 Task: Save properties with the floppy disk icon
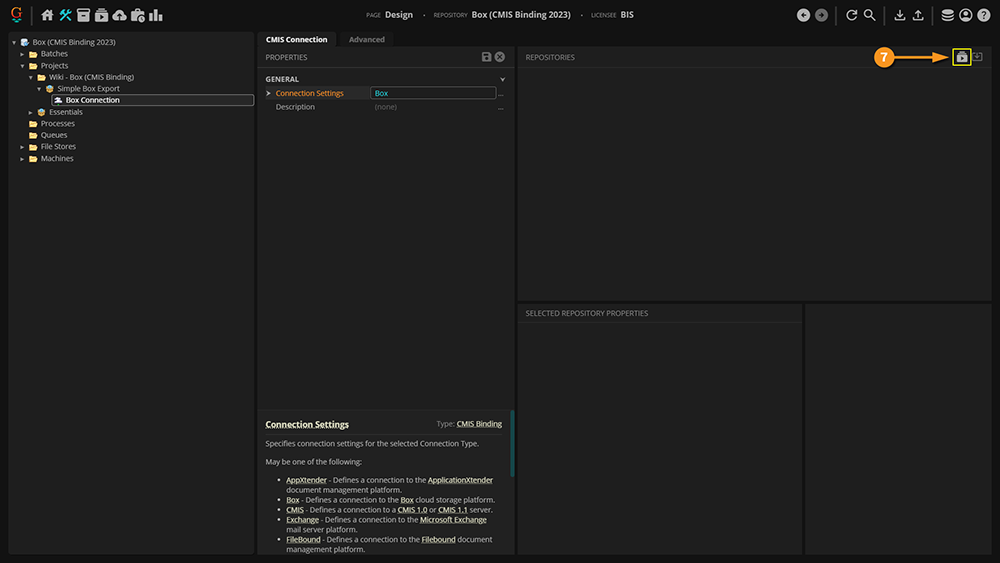[x=486, y=57]
